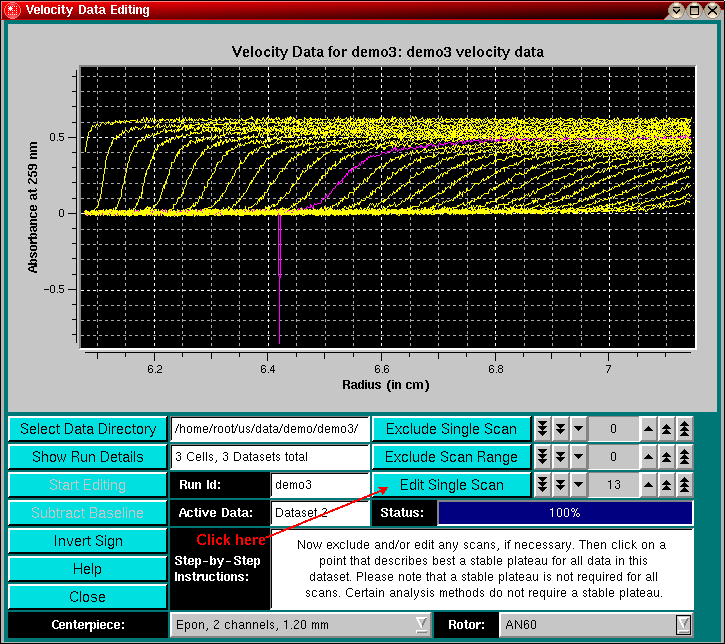The height and width of the screenshot is (644, 725).
Task: Click the application icon in the title bar
Action: tap(12, 10)
